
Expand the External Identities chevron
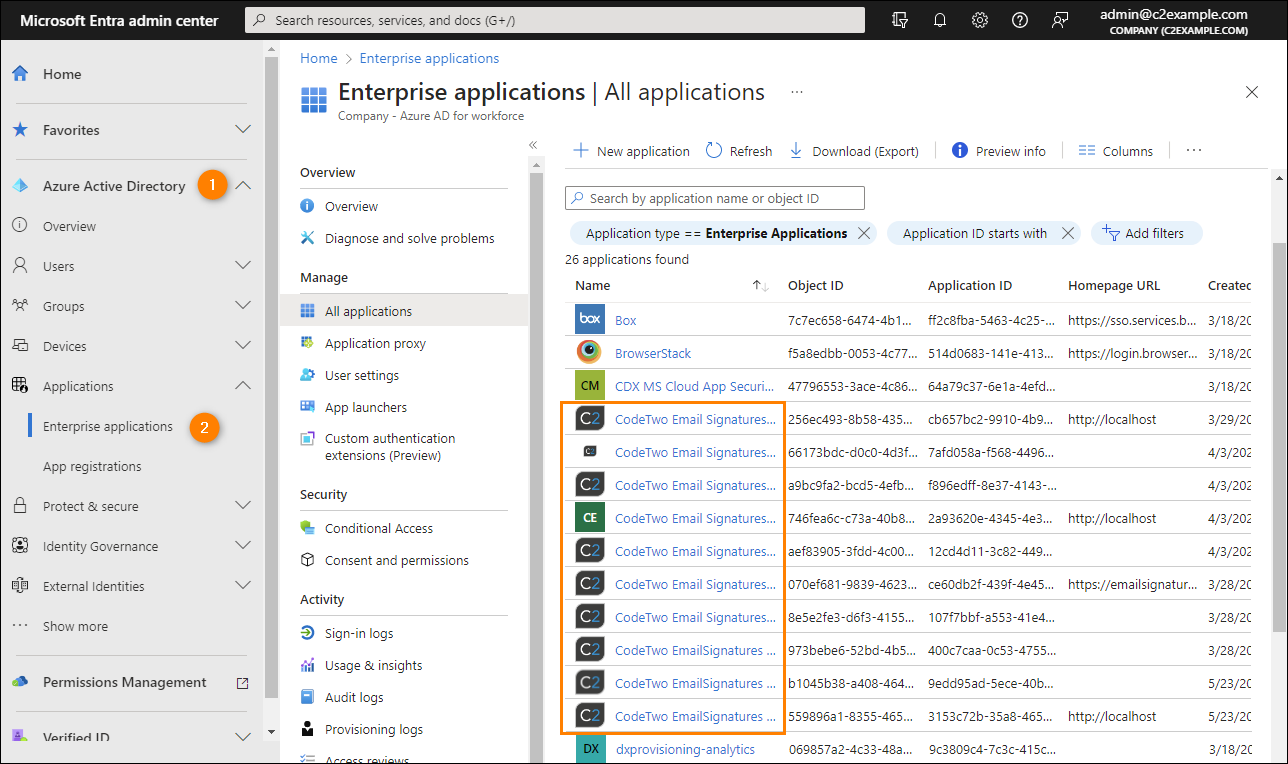243,586
